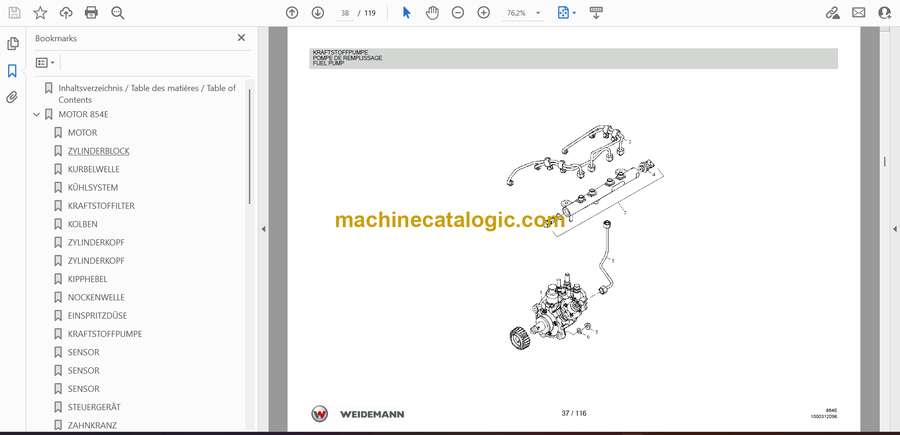Bookmark this file with the star icon

point(40,13)
